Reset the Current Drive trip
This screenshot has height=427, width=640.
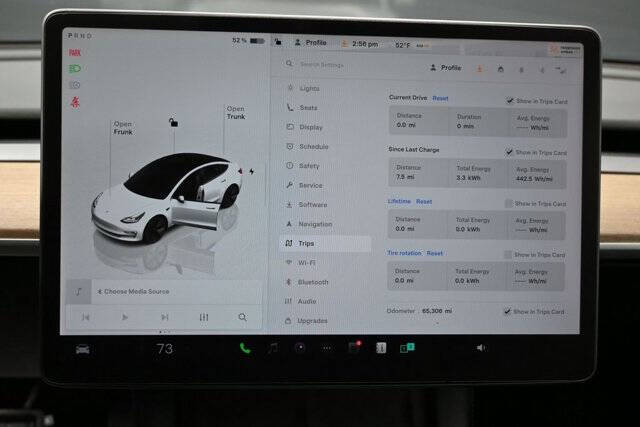pos(440,98)
